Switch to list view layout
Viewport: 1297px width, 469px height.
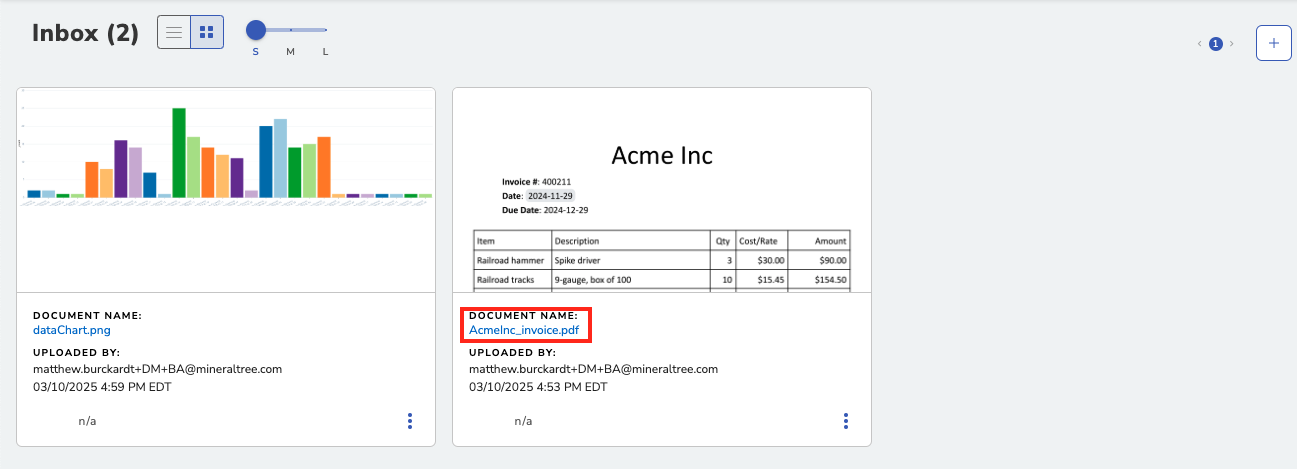pyautogui.click(x=174, y=32)
